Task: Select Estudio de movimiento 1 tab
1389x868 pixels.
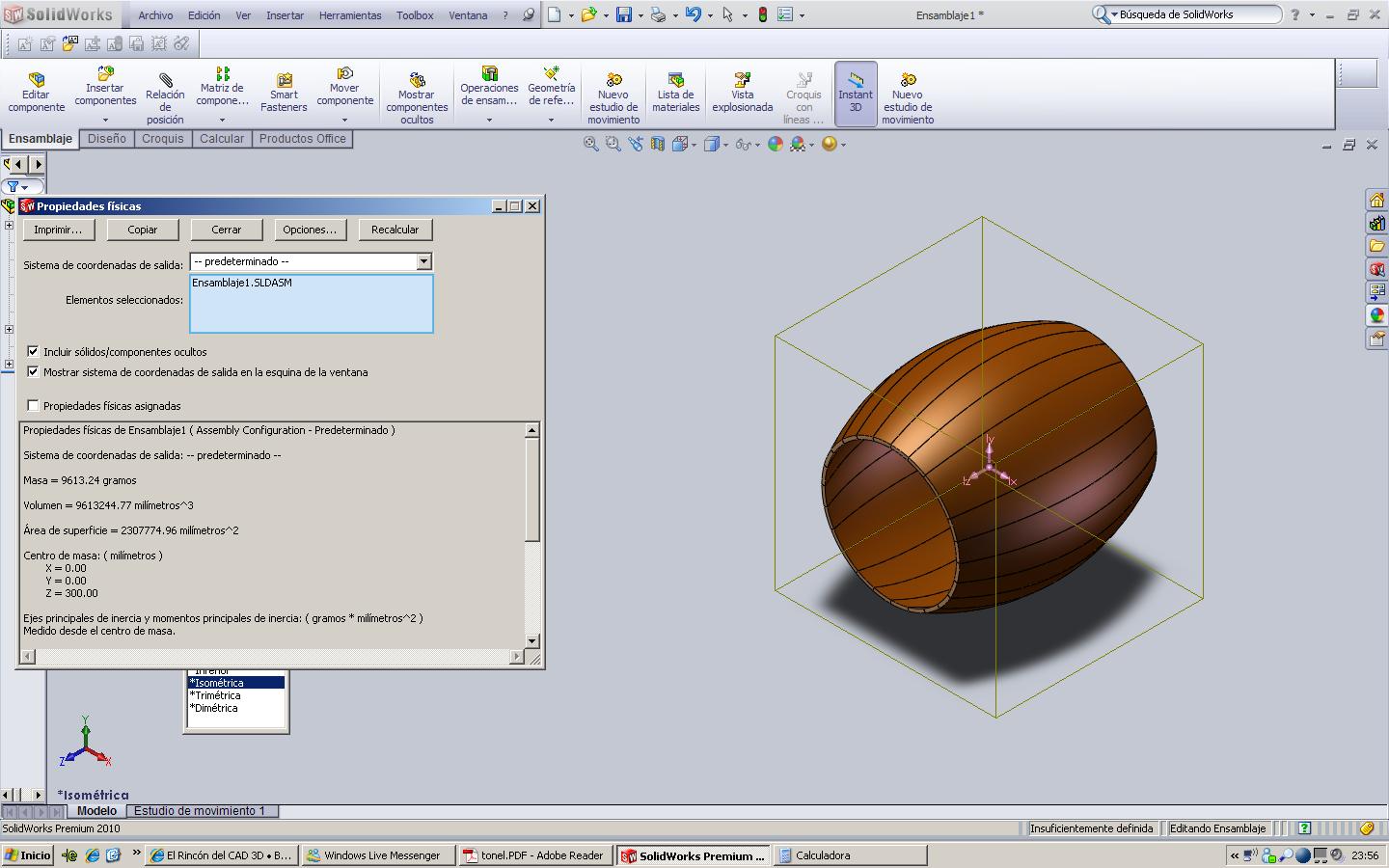Action: pos(200,811)
